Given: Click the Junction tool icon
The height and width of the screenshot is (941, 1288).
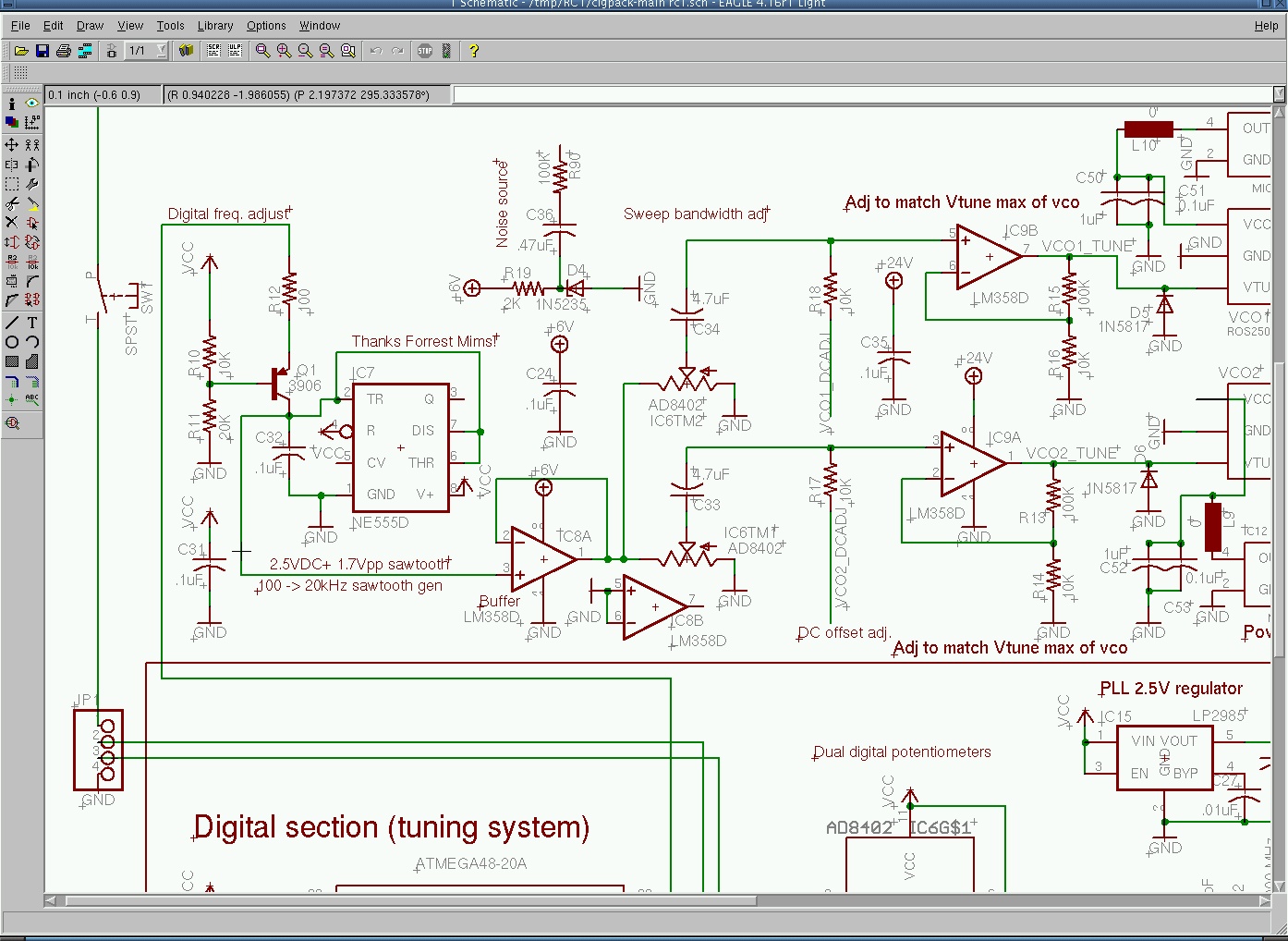Looking at the screenshot, I should coord(12,399).
